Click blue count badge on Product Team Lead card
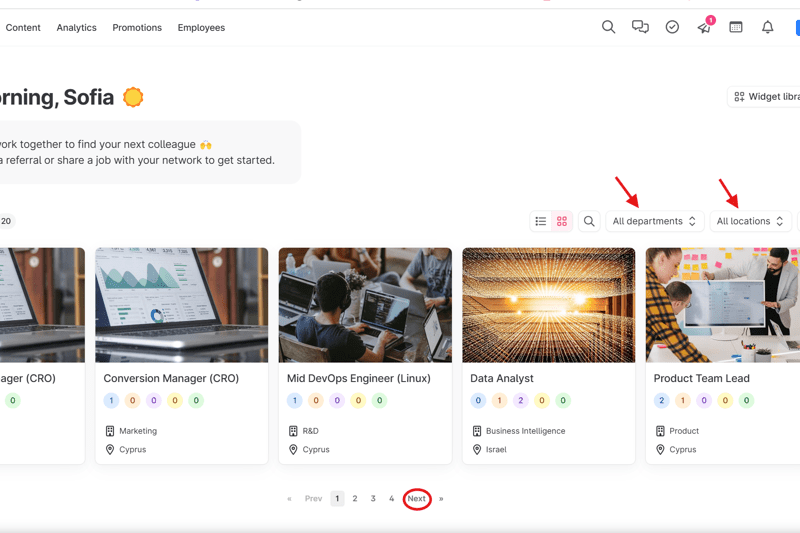The height and width of the screenshot is (533, 800). pyautogui.click(x=661, y=400)
